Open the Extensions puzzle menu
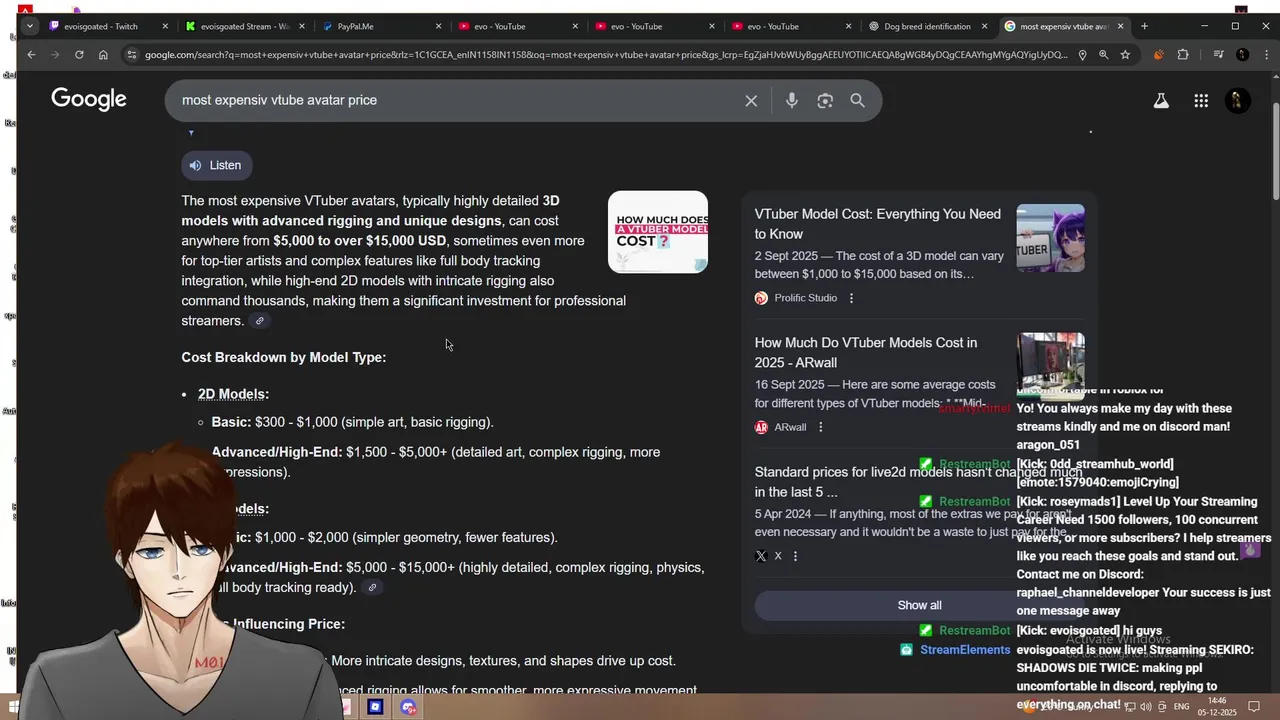1280x720 pixels. pyautogui.click(x=1183, y=55)
